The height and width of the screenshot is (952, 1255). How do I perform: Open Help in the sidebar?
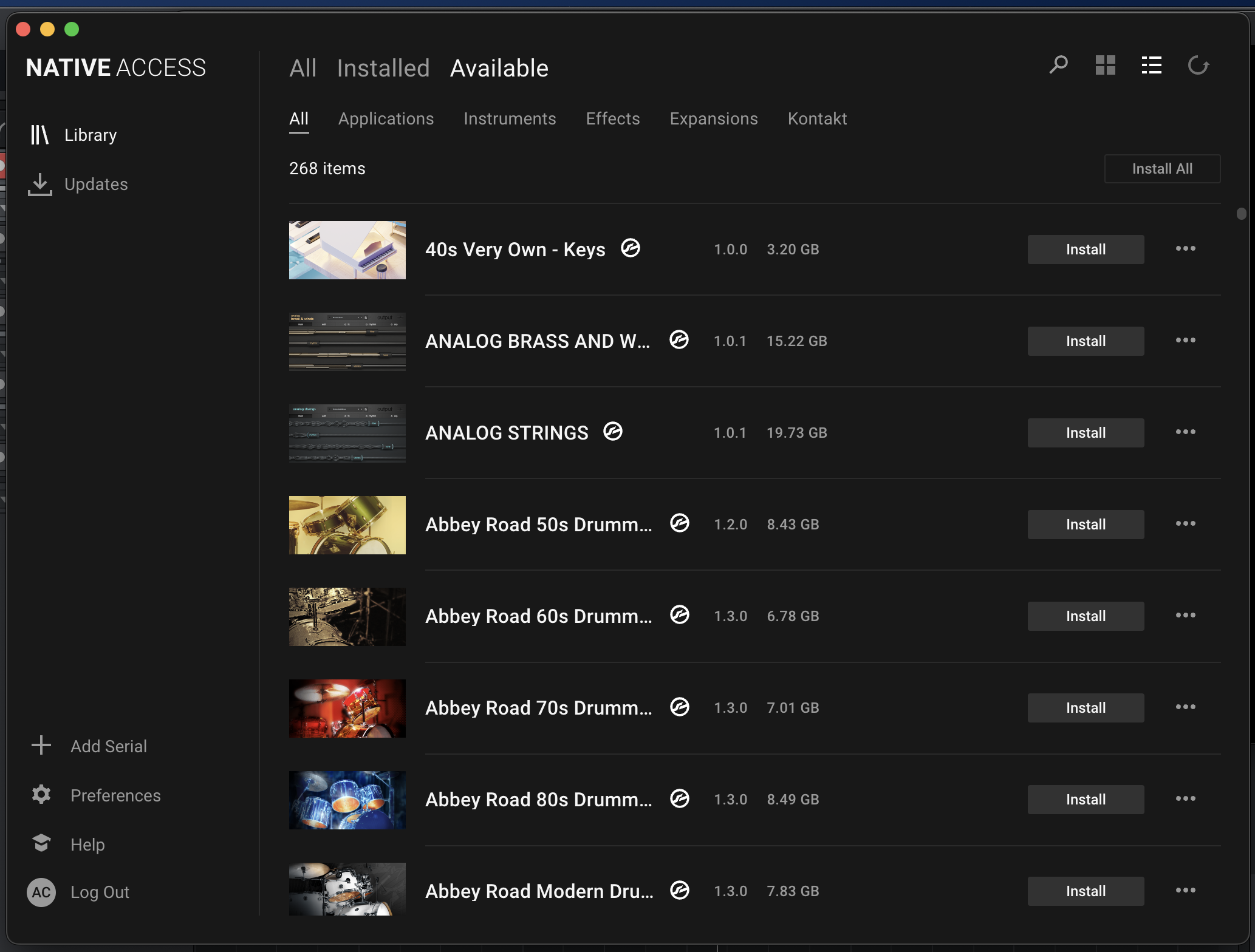coord(87,845)
